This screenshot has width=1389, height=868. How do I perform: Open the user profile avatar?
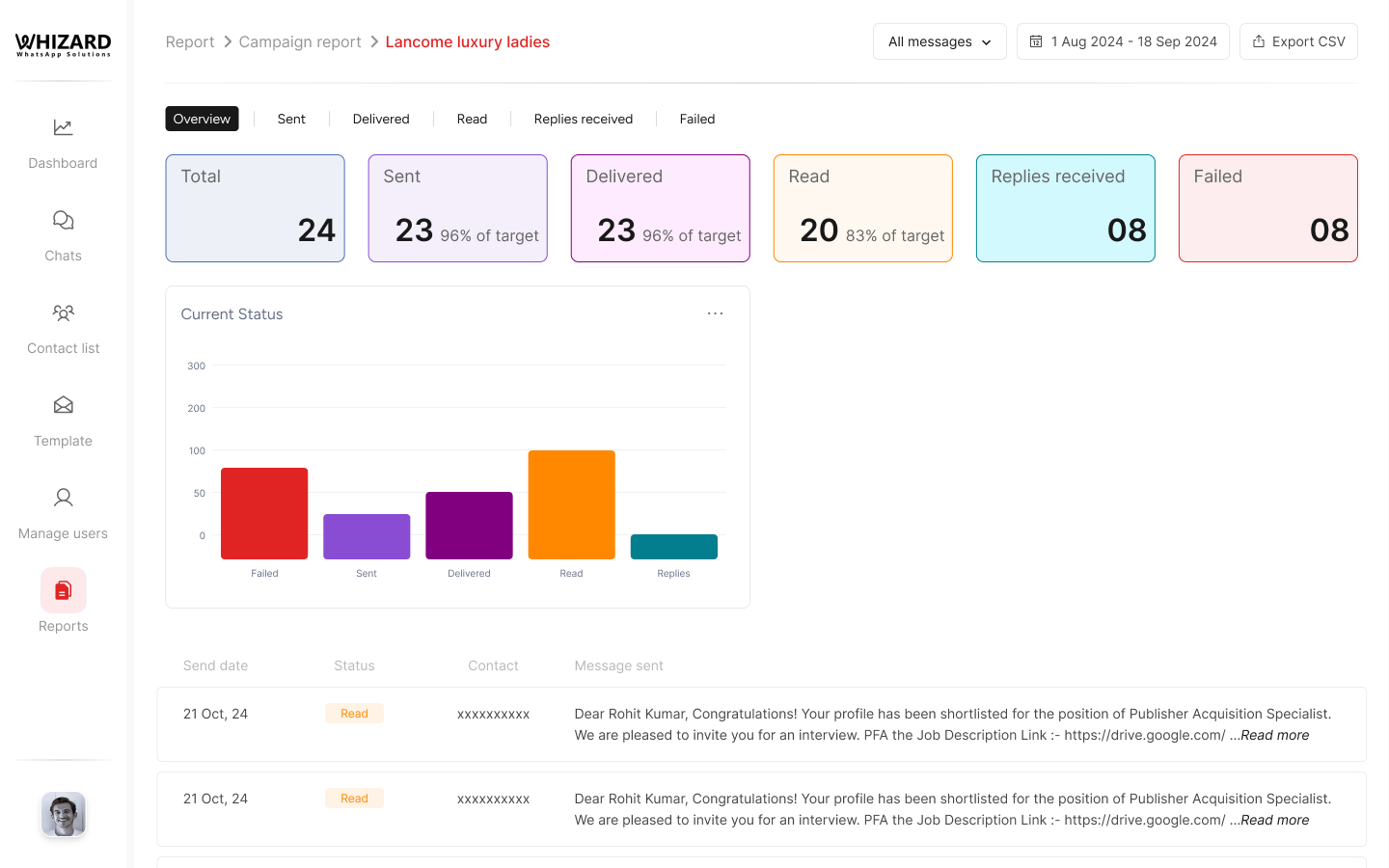63,814
